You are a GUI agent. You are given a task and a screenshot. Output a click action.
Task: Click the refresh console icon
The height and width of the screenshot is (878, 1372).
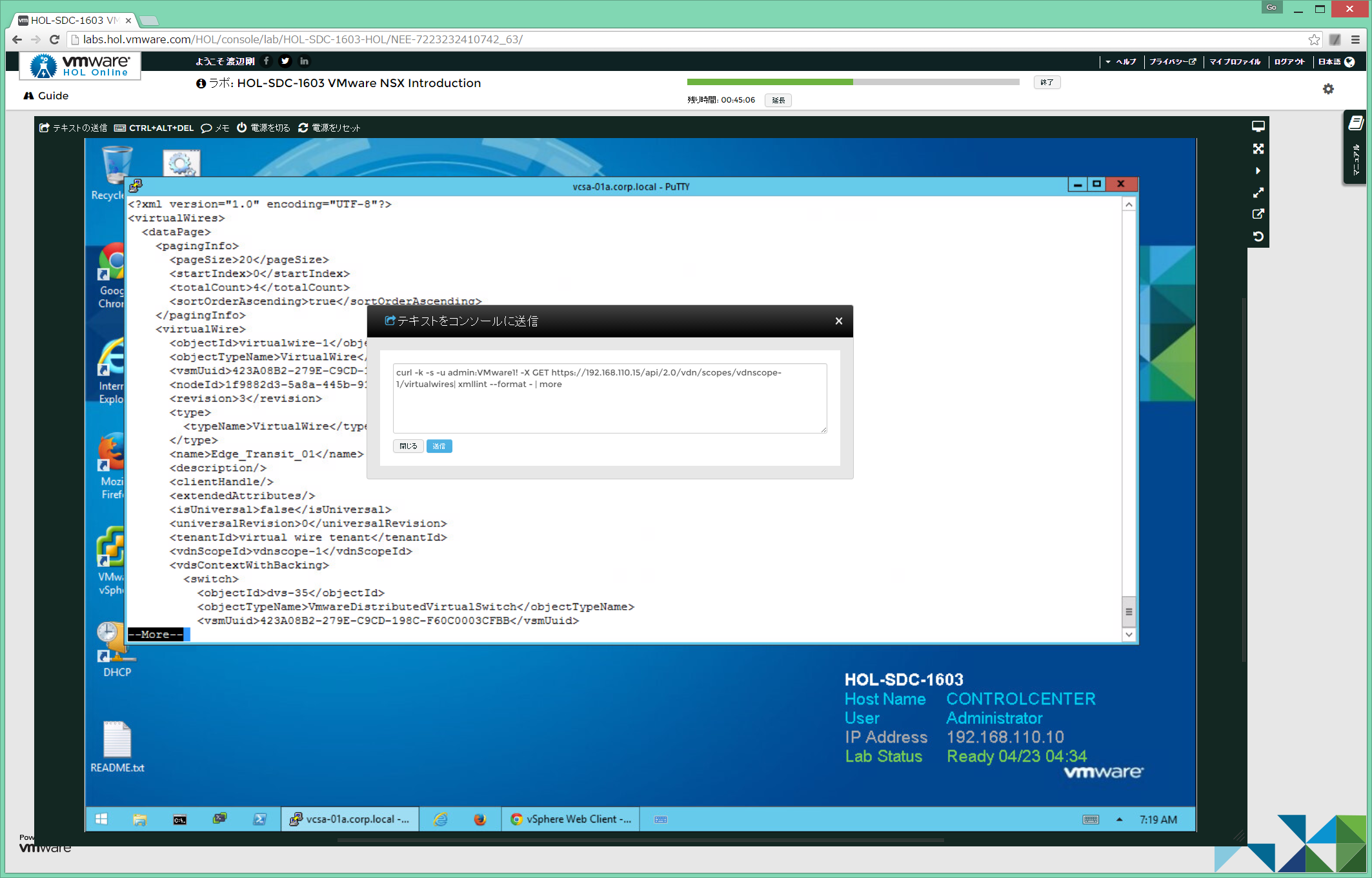pos(1258,236)
